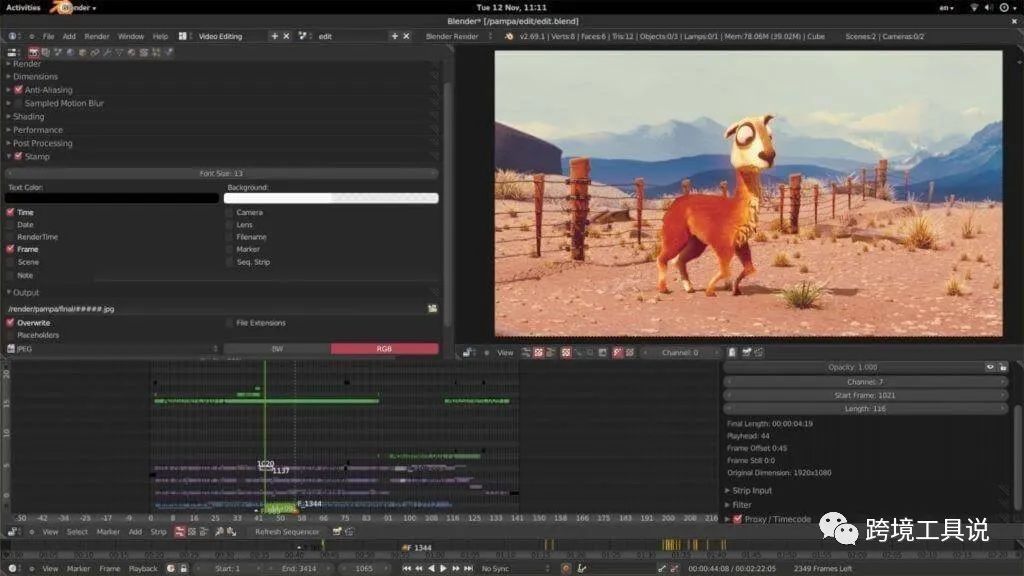
Task: Toggle the strip eye mute icon
Action: (990, 367)
